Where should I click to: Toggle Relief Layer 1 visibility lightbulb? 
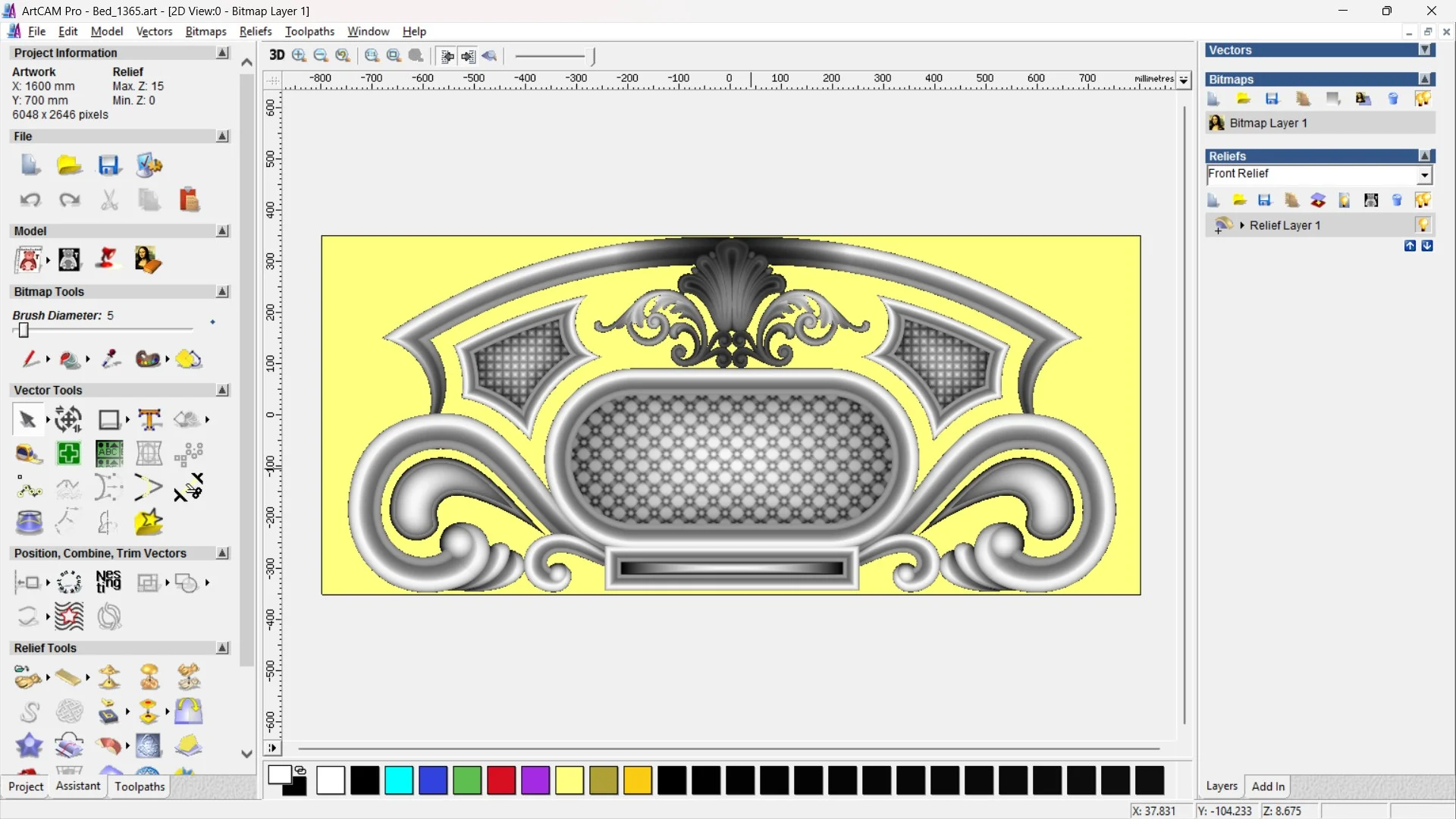tap(1423, 225)
